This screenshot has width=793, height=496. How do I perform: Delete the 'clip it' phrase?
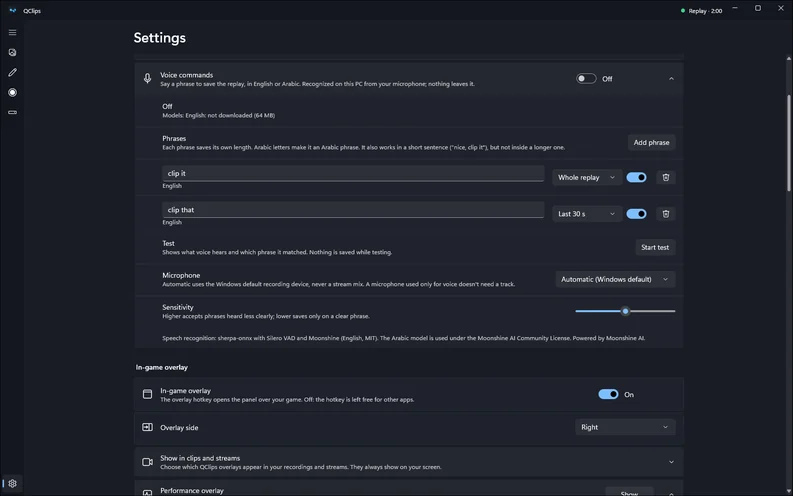[x=666, y=177]
